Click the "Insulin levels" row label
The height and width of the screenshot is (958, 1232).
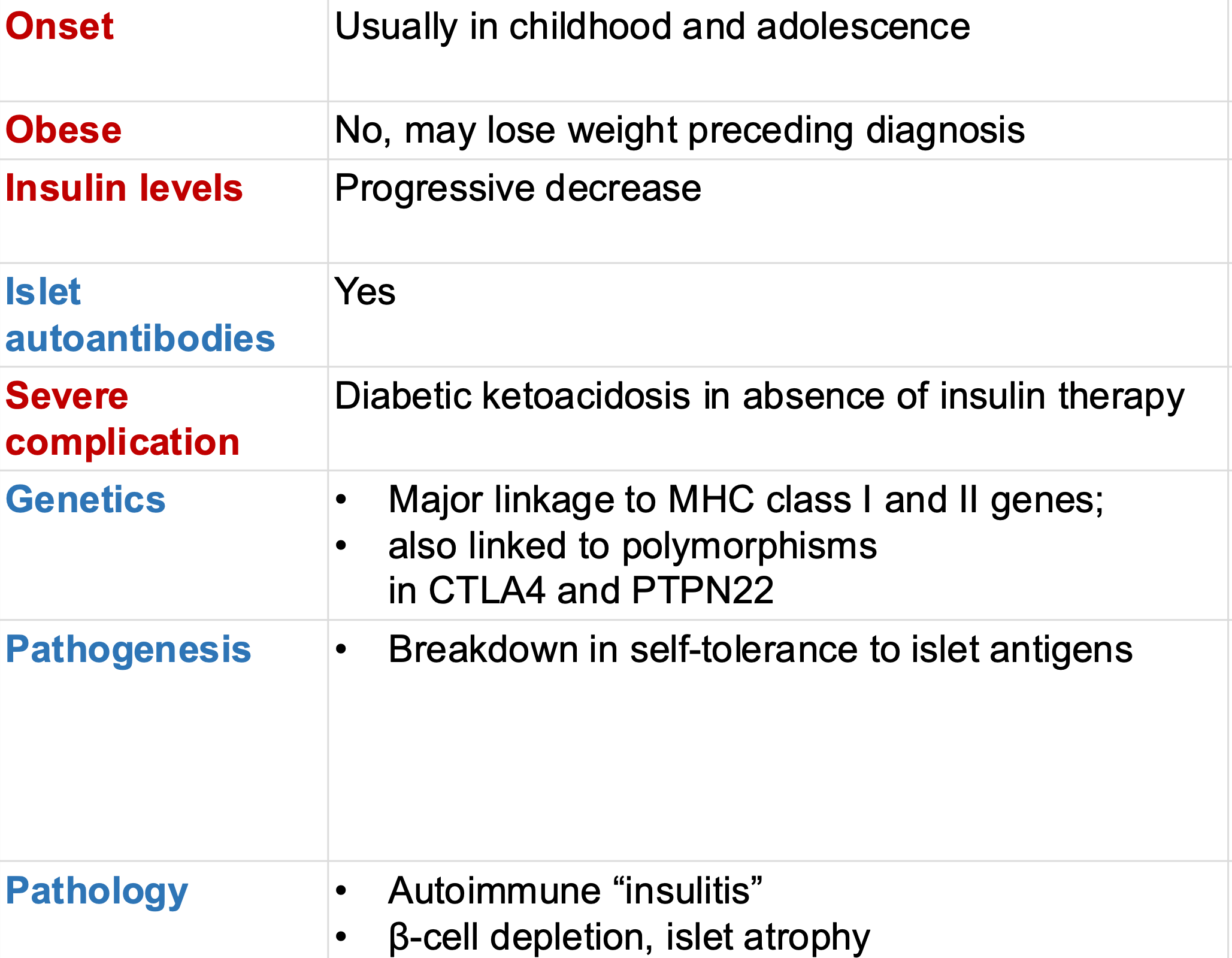pos(124,188)
